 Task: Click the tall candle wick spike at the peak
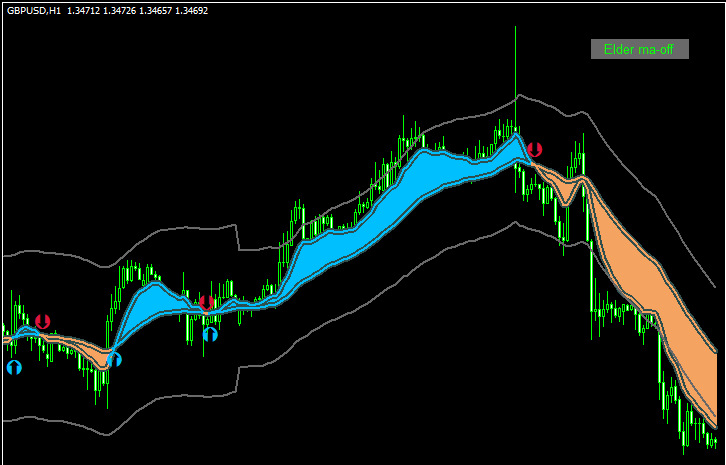tap(516, 60)
